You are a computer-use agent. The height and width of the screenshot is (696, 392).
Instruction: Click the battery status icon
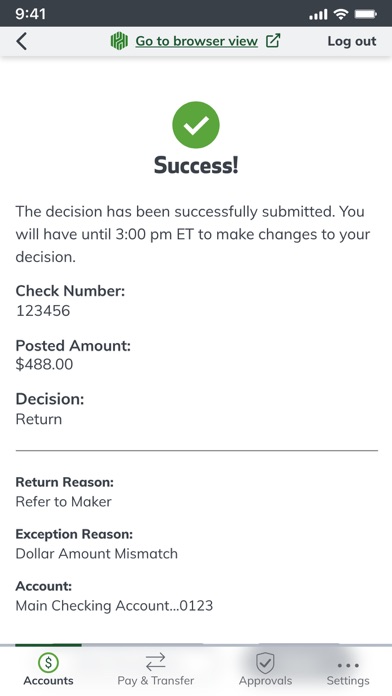(x=366, y=14)
